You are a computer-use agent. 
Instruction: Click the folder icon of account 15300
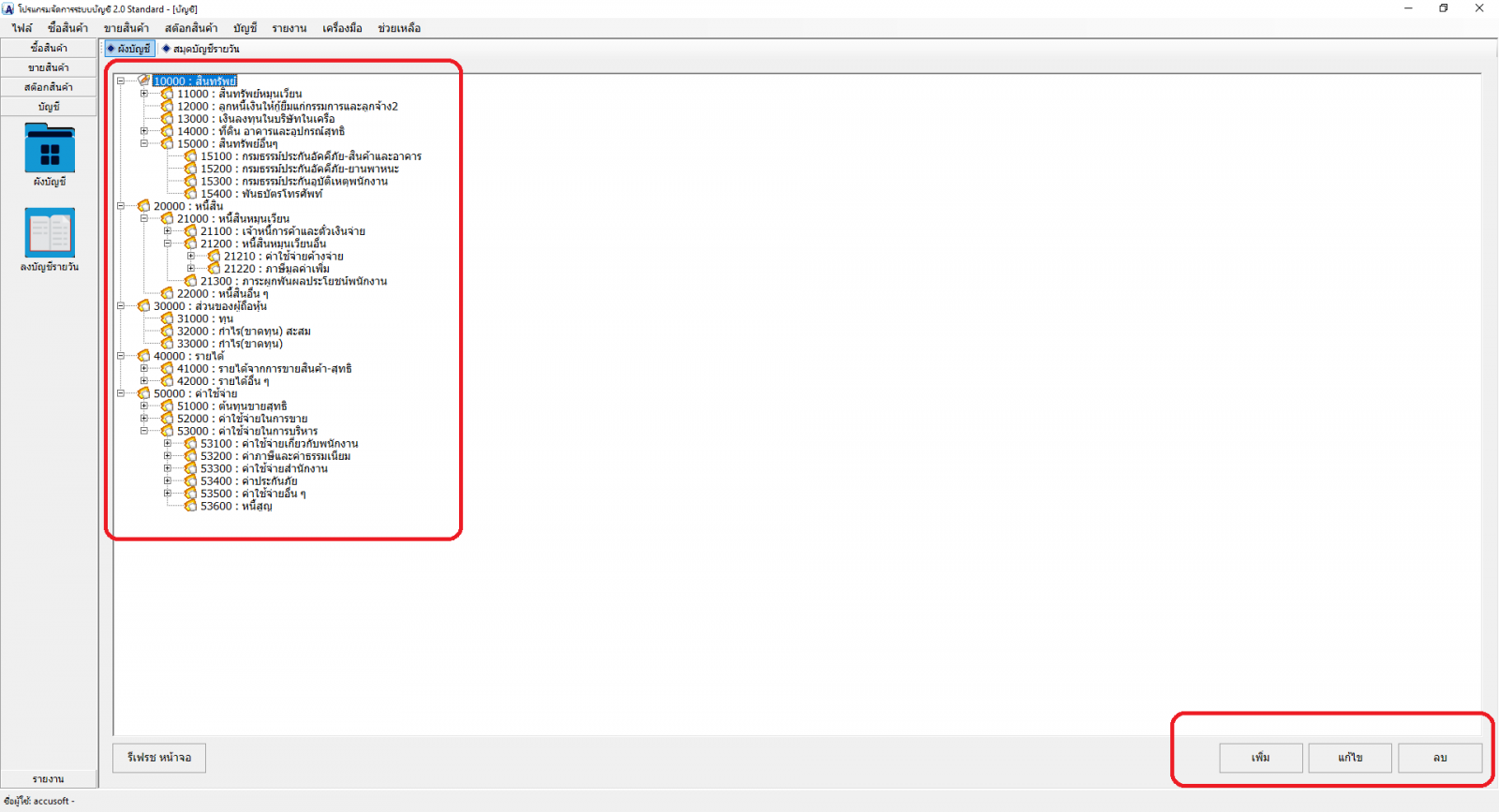click(x=190, y=181)
